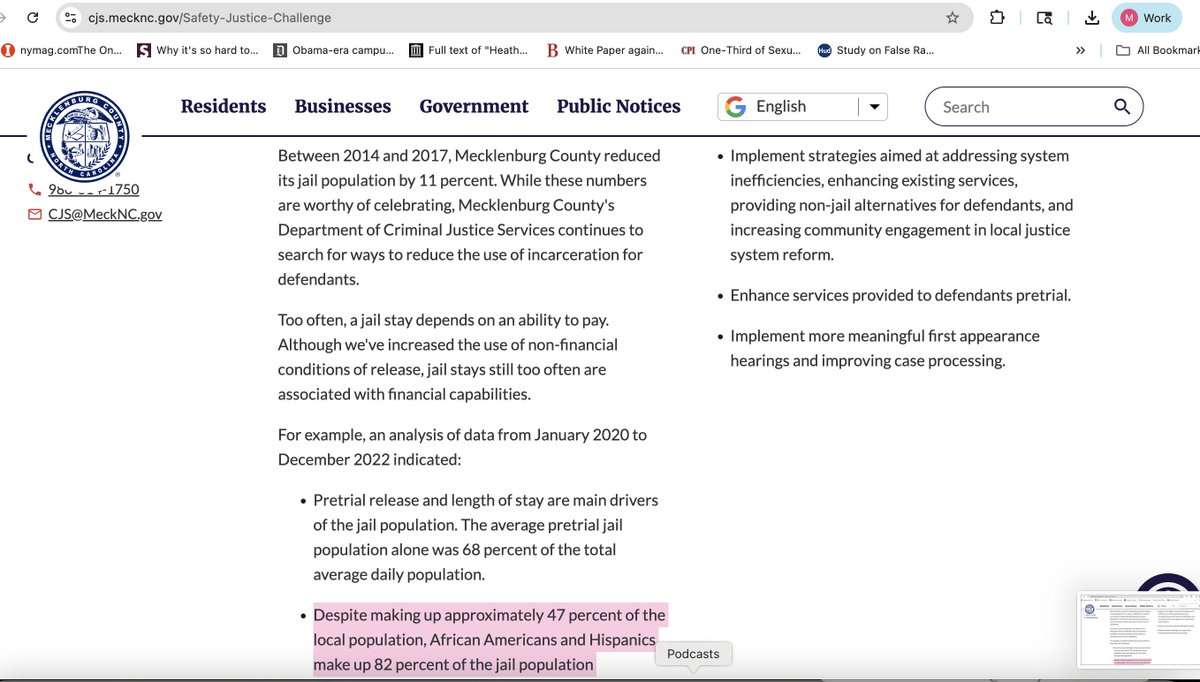Open the 'Obama-era campu...' bookmark

pos(334,50)
